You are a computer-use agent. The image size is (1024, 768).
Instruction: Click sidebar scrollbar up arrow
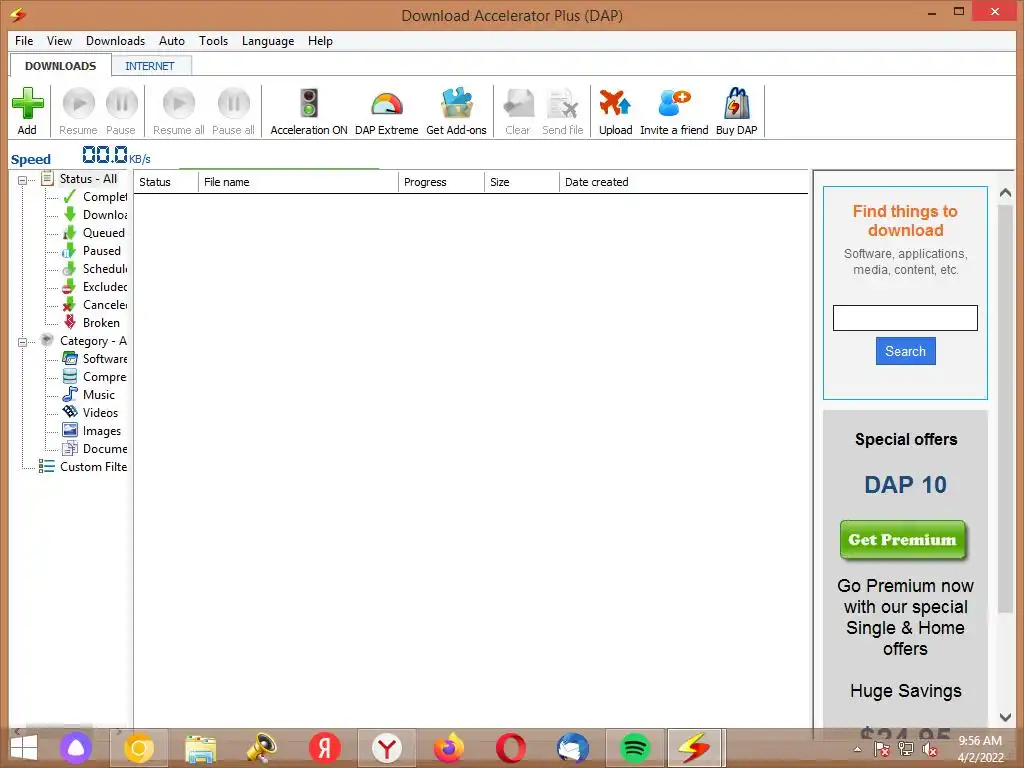coord(1005,193)
